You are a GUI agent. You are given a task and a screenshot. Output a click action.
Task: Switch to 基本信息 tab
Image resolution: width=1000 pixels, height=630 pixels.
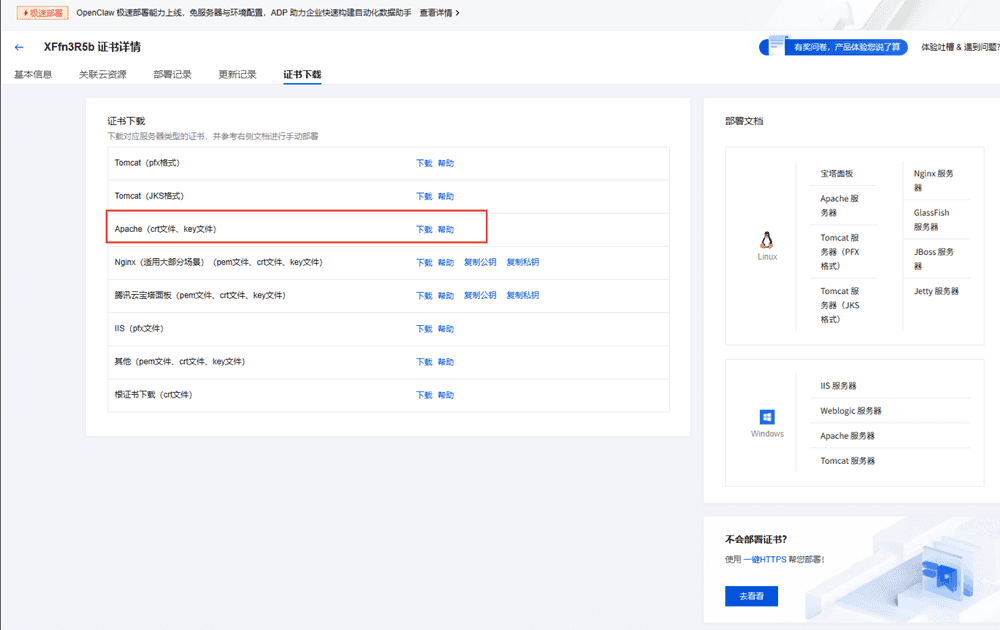[x=33, y=75]
